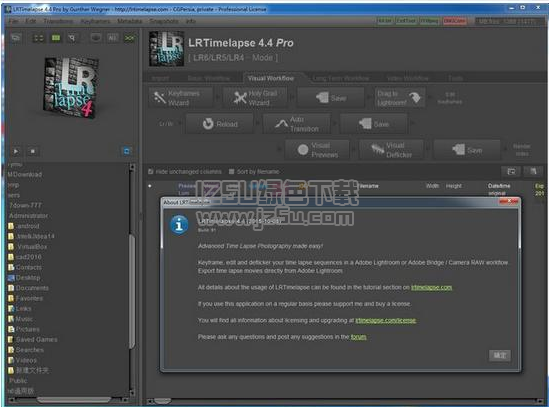This screenshot has height=407, width=550.
Task: Click the Width column header
Action: click(432, 186)
